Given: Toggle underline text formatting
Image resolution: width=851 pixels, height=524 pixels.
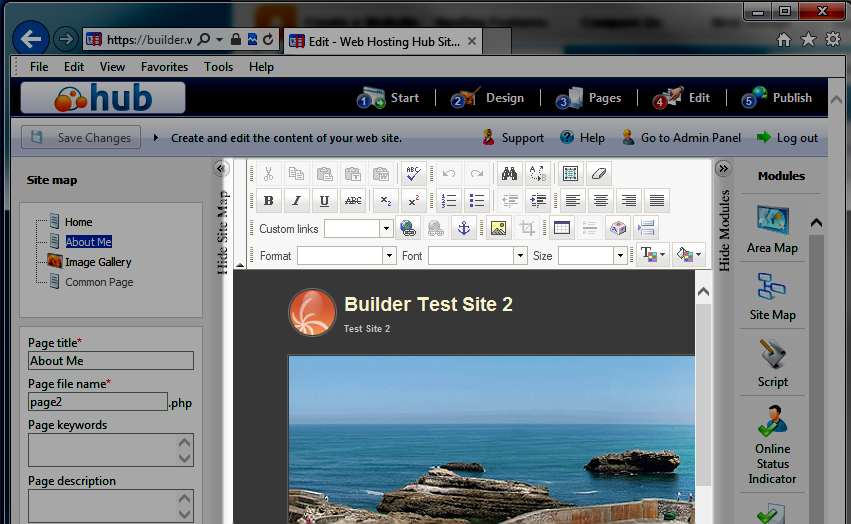Looking at the screenshot, I should pos(324,201).
